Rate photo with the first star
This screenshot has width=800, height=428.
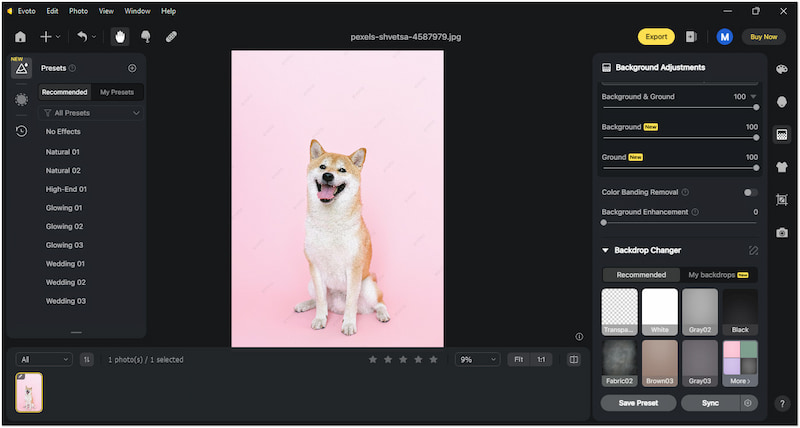click(x=373, y=360)
